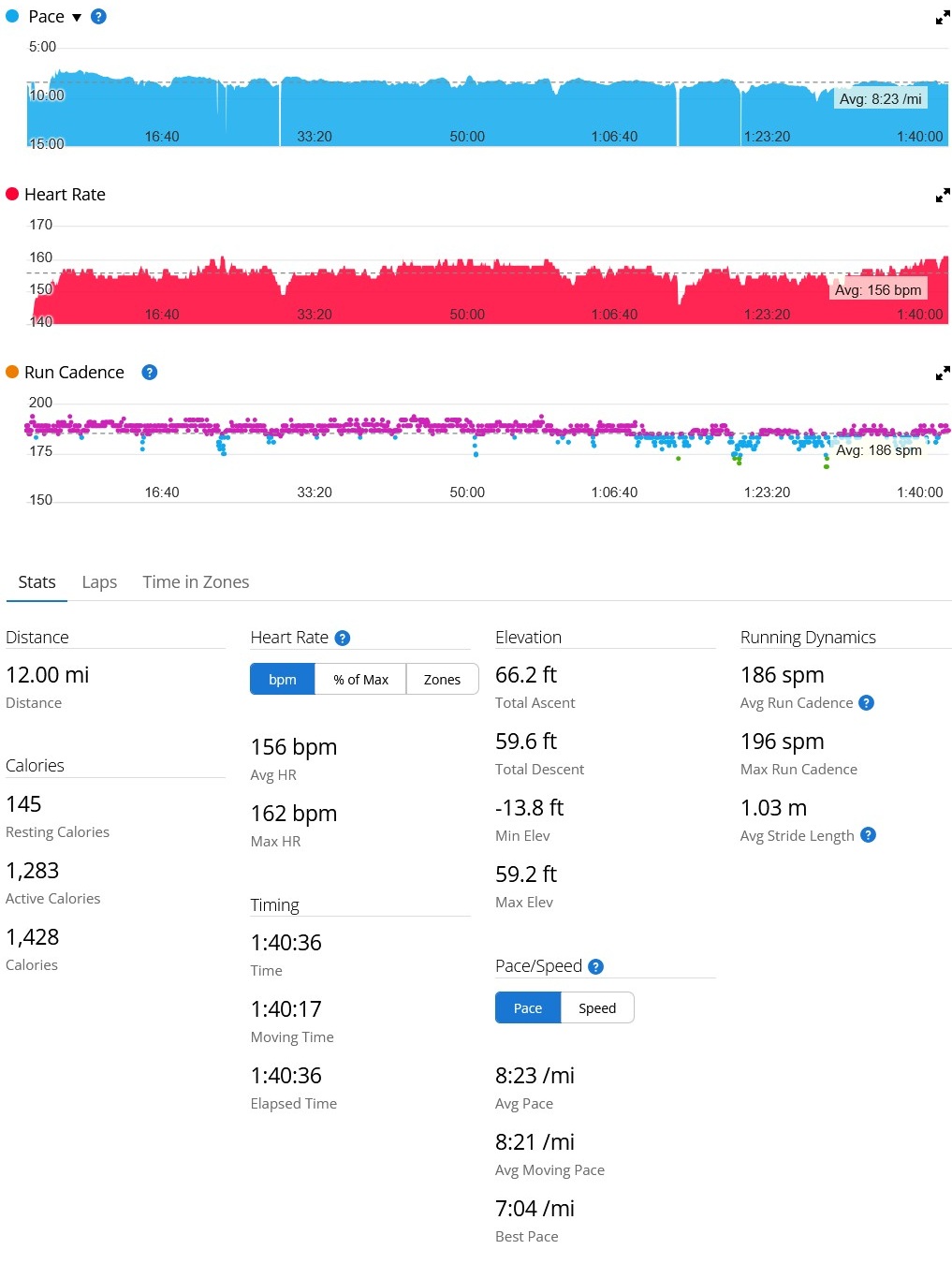The height and width of the screenshot is (1264, 952).
Task: Click the Avg: 8:23 /mi label
Action: point(881,98)
